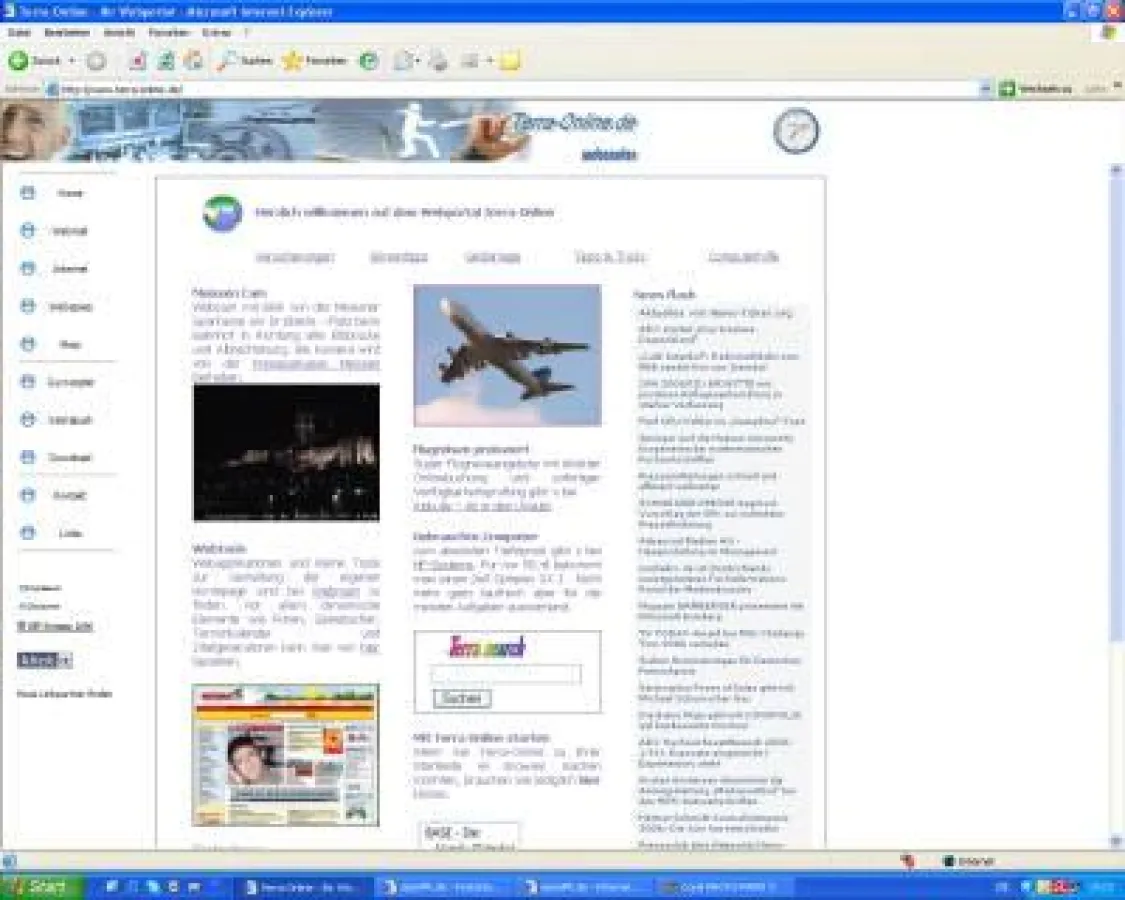The height and width of the screenshot is (900, 1125).
Task: Click inside the Terra search text field
Action: coord(505,675)
